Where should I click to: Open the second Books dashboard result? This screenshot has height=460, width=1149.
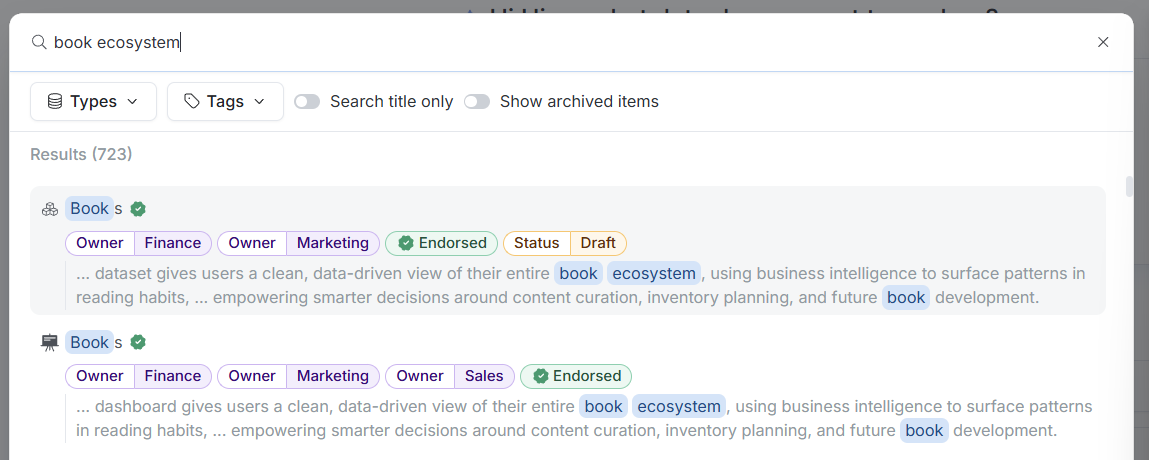click(91, 343)
